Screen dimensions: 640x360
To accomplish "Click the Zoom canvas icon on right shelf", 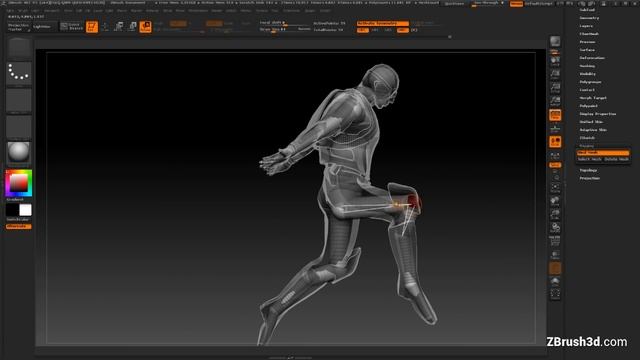I will click(x=555, y=75).
